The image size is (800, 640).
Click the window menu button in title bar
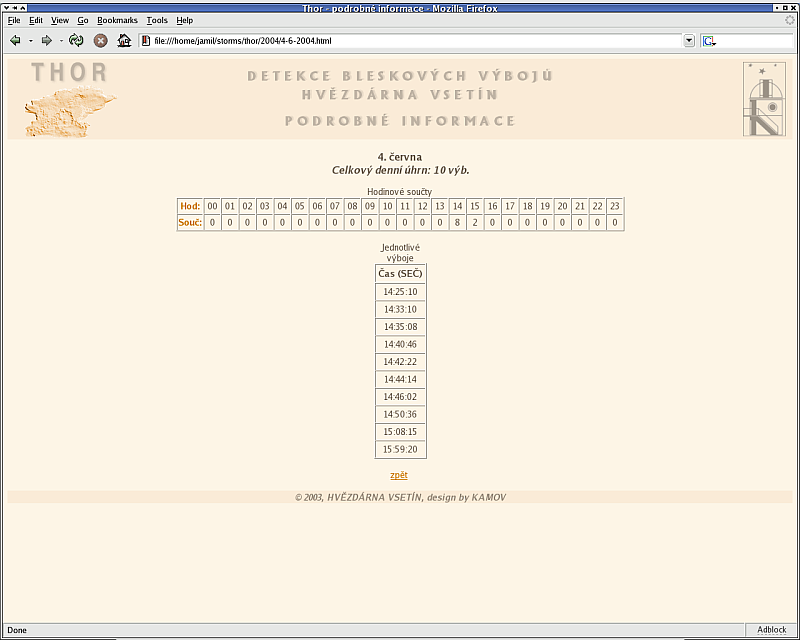pos(7,8)
